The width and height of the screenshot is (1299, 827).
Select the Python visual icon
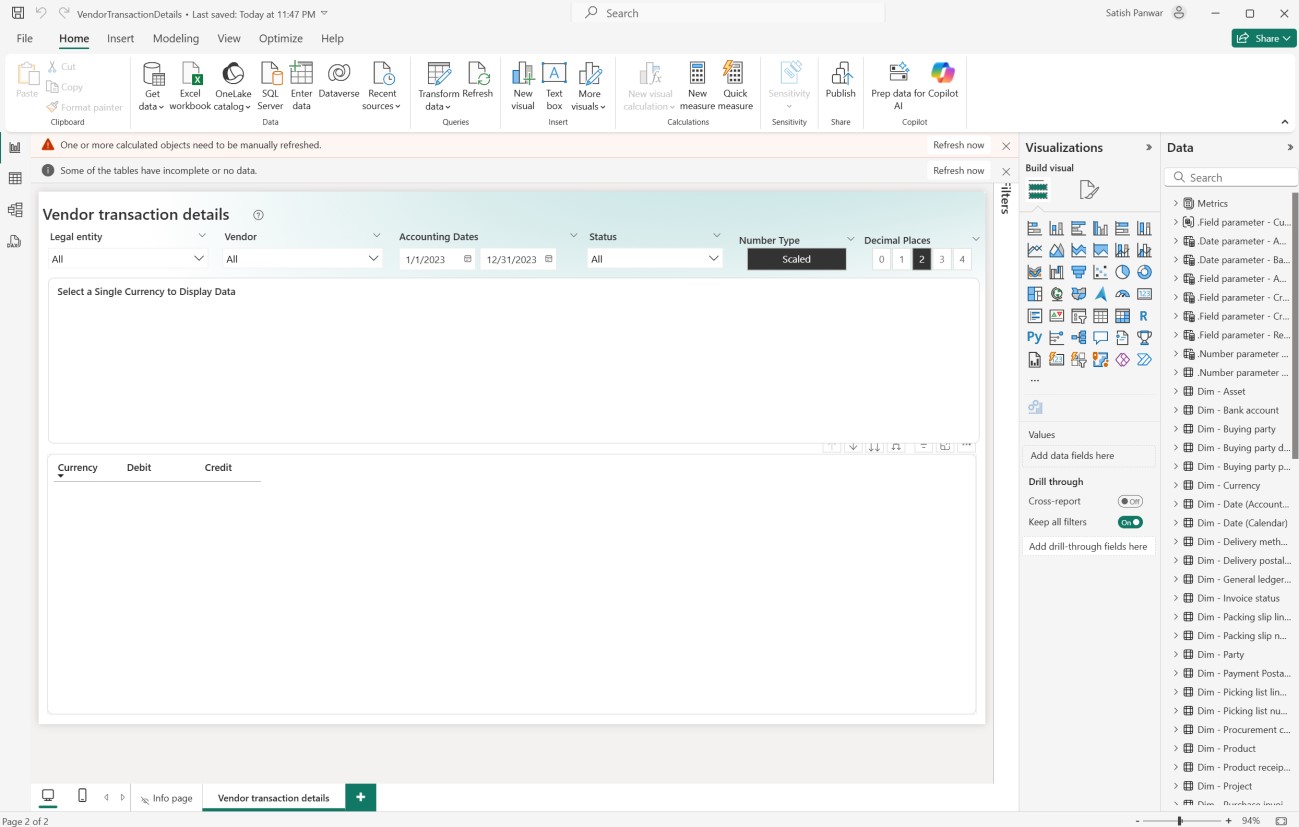click(x=1034, y=337)
